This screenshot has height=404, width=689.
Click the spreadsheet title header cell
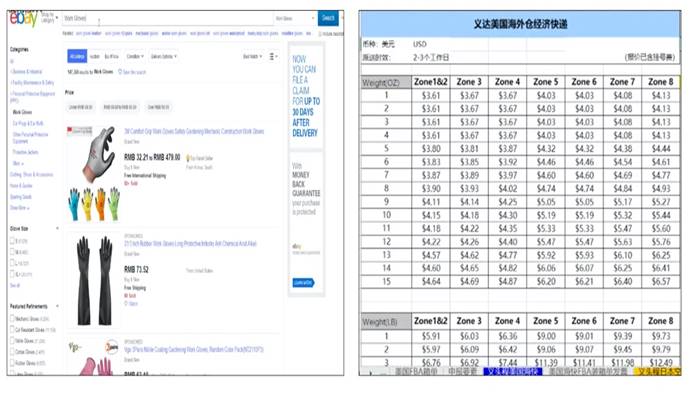(520, 24)
